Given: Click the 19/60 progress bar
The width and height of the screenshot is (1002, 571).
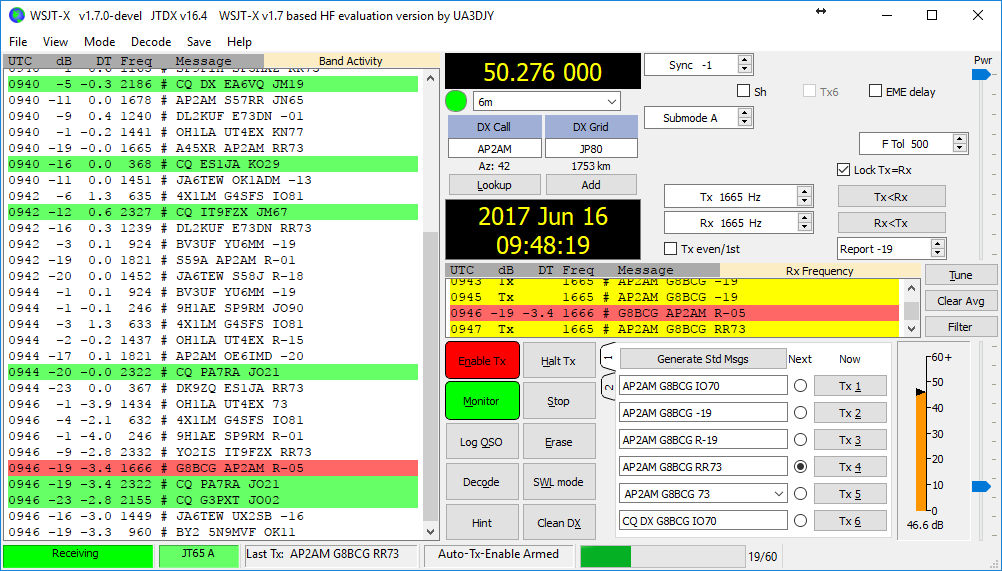Looking at the screenshot, I should 662,556.
